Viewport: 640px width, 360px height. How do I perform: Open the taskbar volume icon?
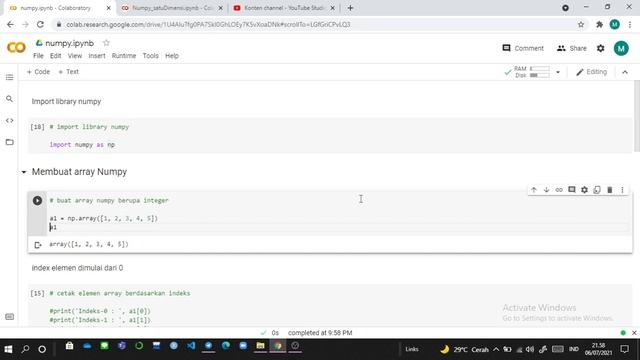coord(530,349)
